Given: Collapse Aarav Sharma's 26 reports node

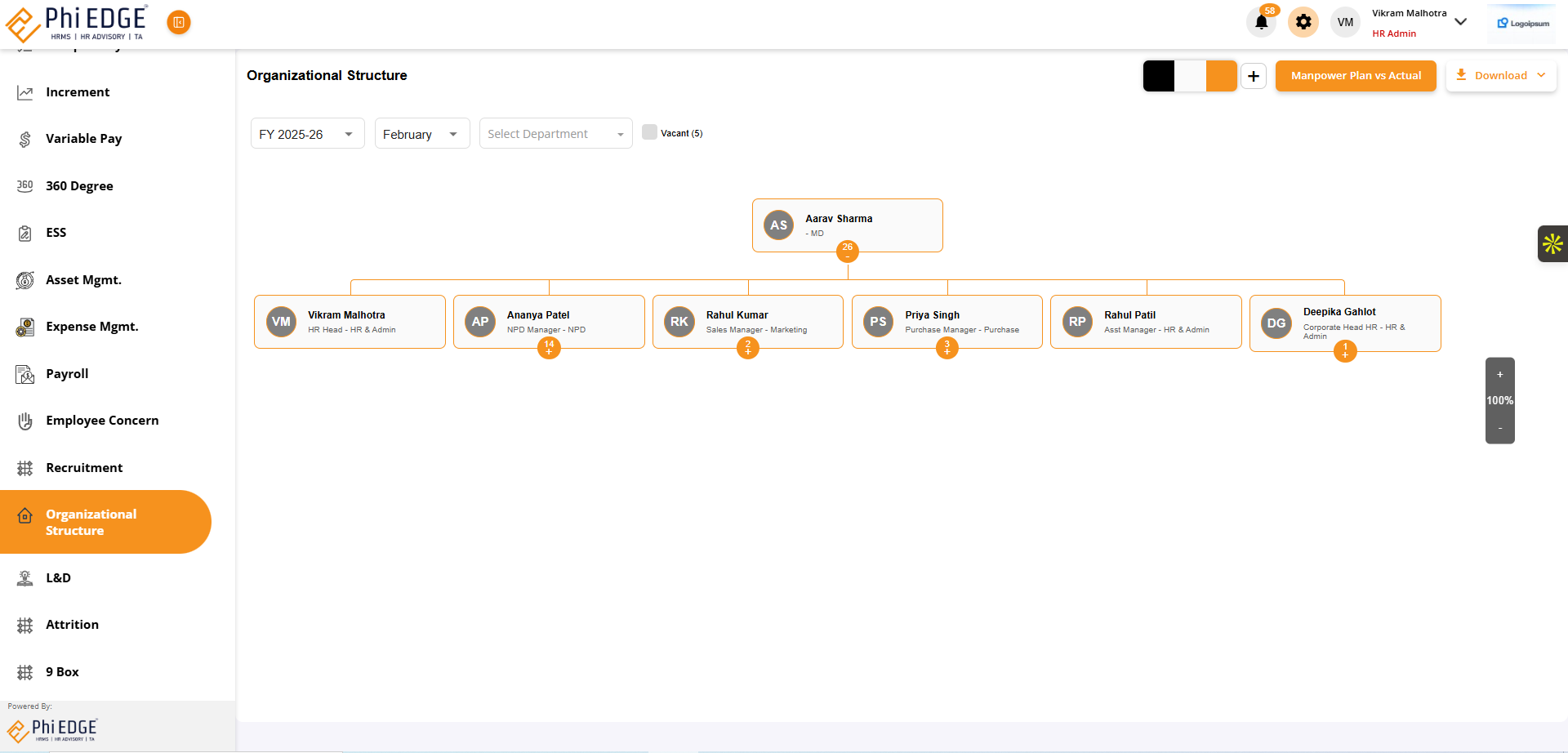Looking at the screenshot, I should (x=847, y=252).
